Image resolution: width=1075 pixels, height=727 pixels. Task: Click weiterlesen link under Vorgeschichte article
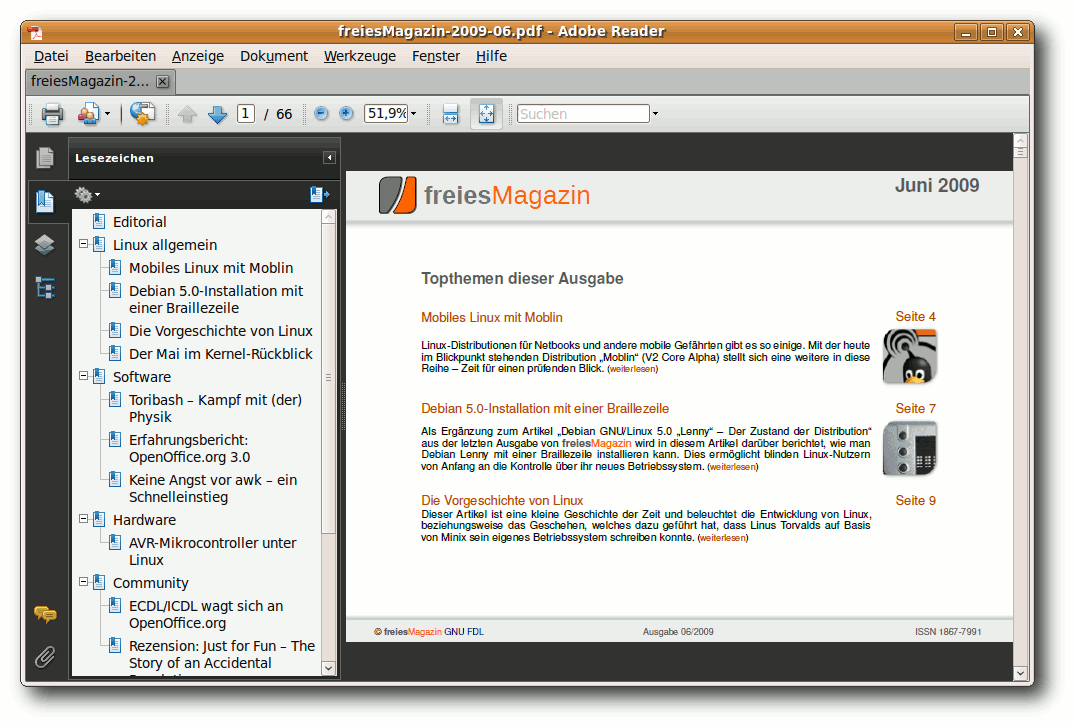(x=723, y=538)
